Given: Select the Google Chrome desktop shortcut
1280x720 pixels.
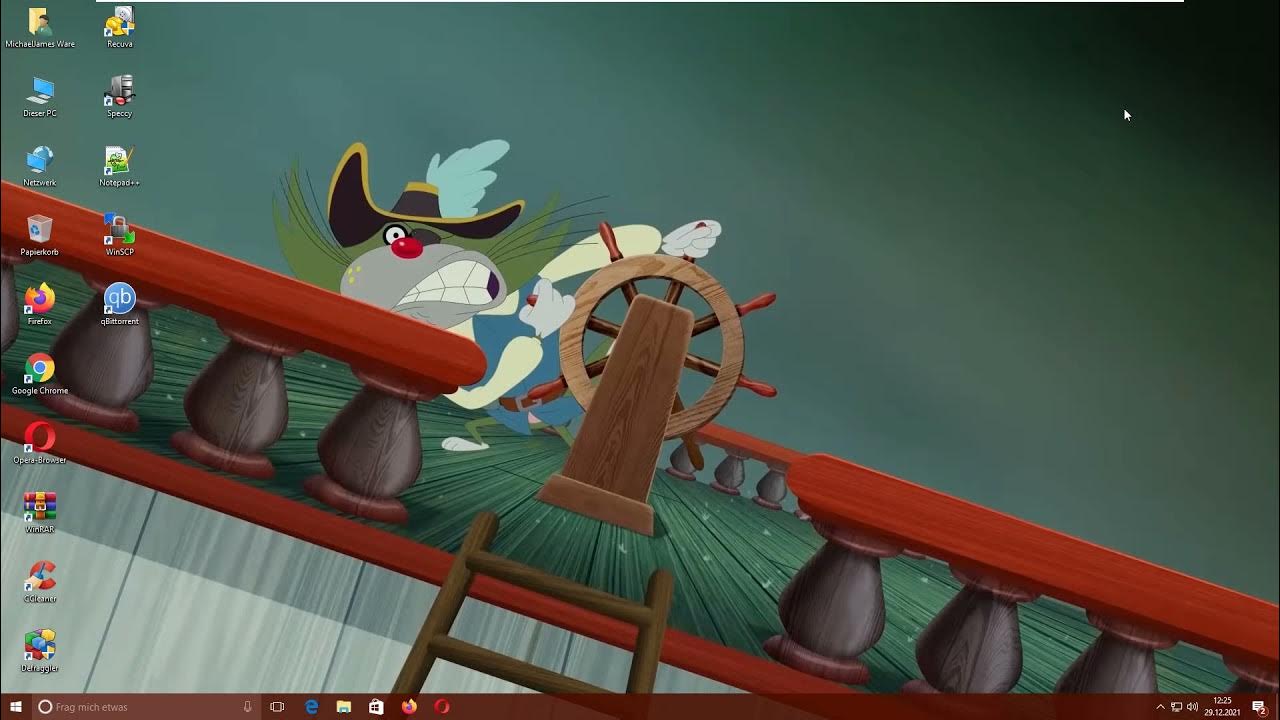Looking at the screenshot, I should [x=40, y=374].
